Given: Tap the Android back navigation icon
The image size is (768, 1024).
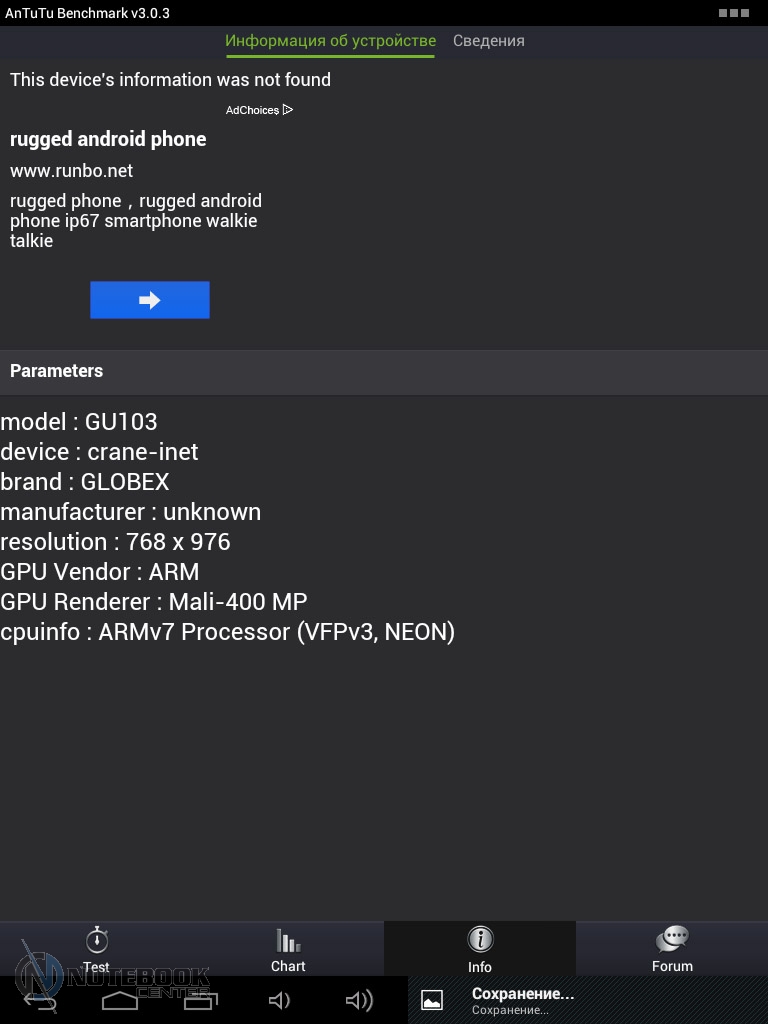Looking at the screenshot, I should click(x=40, y=1000).
